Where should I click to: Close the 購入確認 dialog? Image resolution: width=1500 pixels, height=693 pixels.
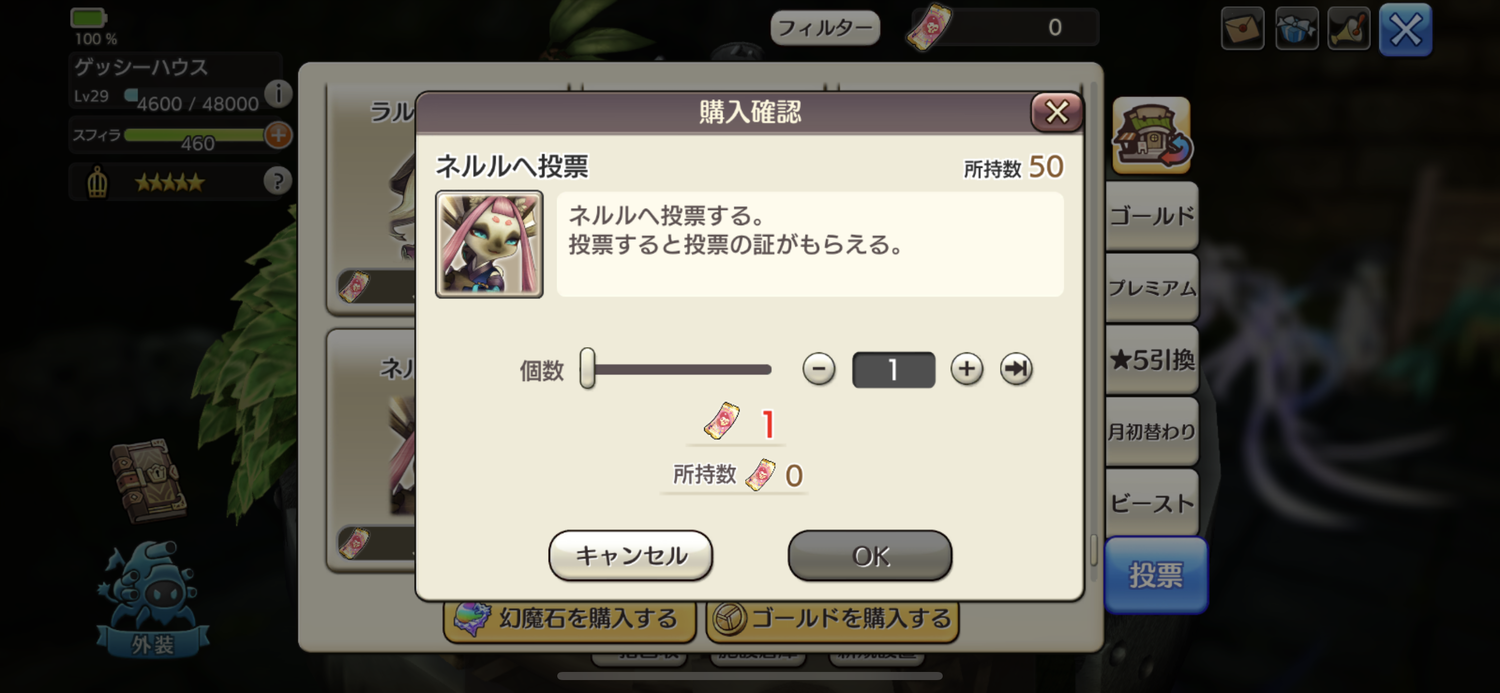click(x=1057, y=112)
